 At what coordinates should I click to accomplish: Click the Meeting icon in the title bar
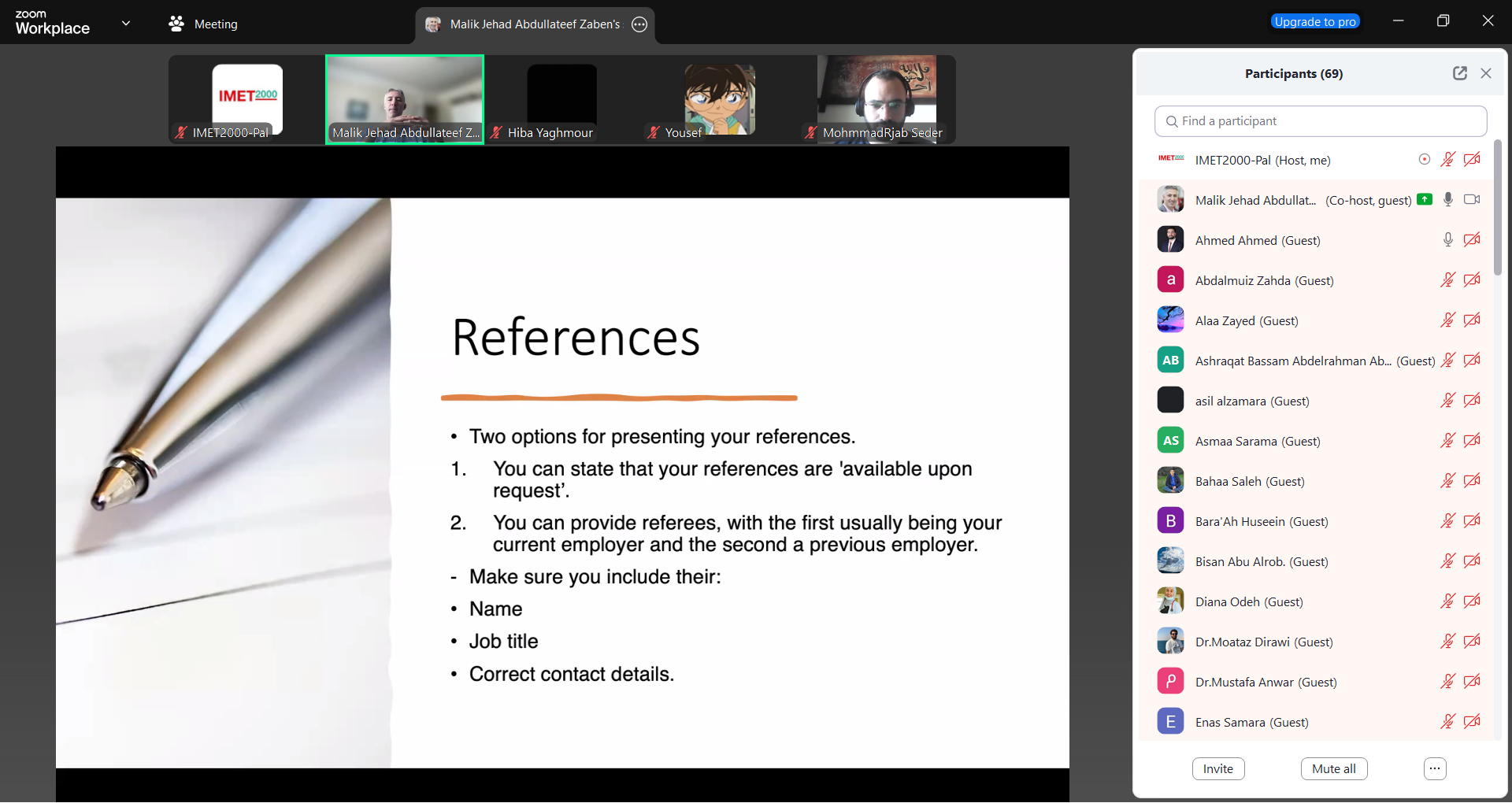tap(176, 24)
